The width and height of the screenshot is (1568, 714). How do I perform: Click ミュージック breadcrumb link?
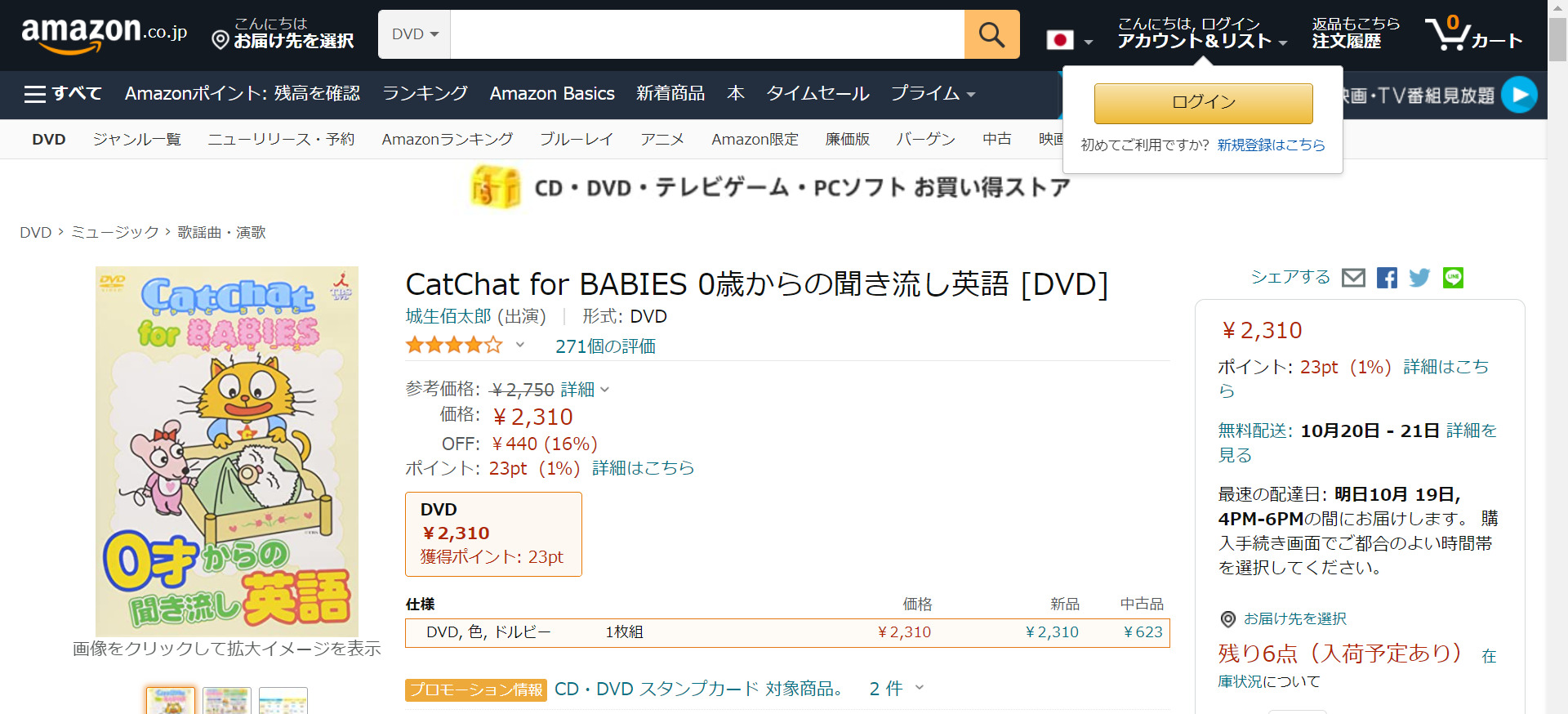click(115, 233)
